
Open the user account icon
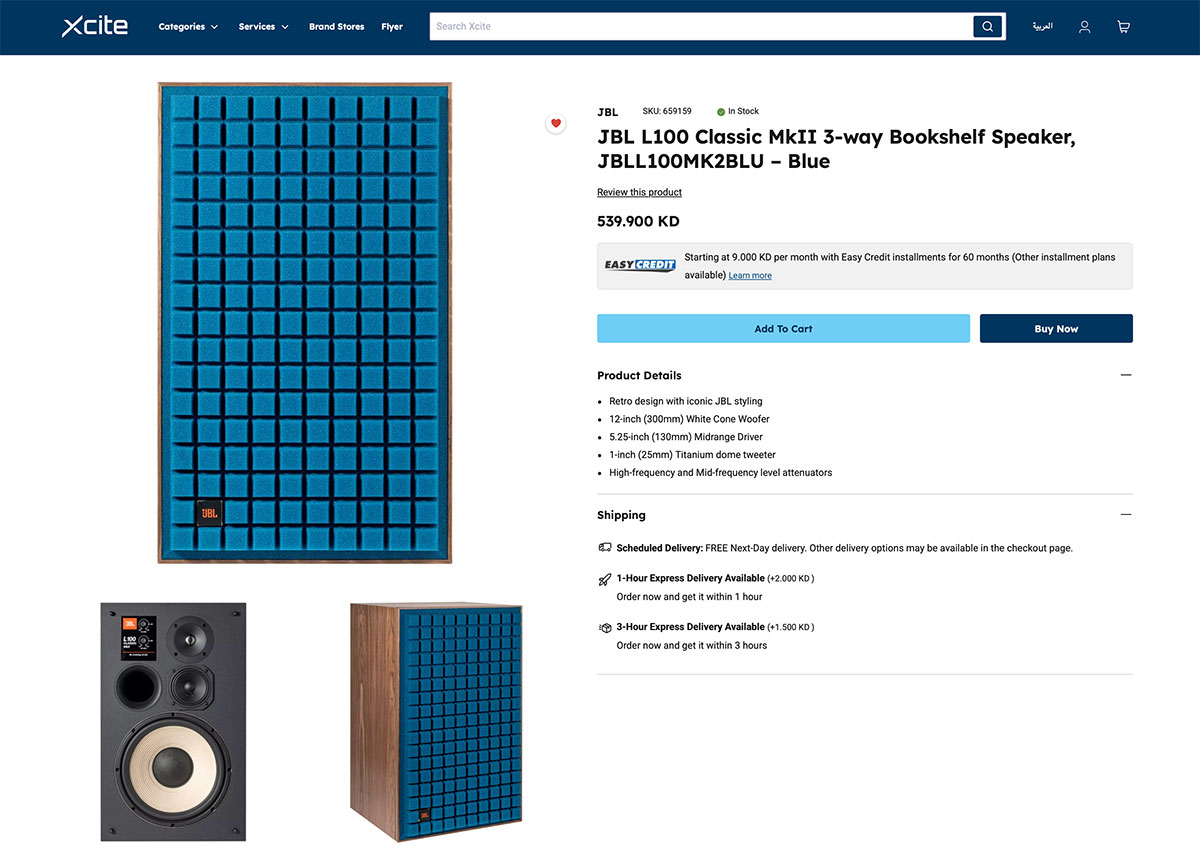point(1084,27)
